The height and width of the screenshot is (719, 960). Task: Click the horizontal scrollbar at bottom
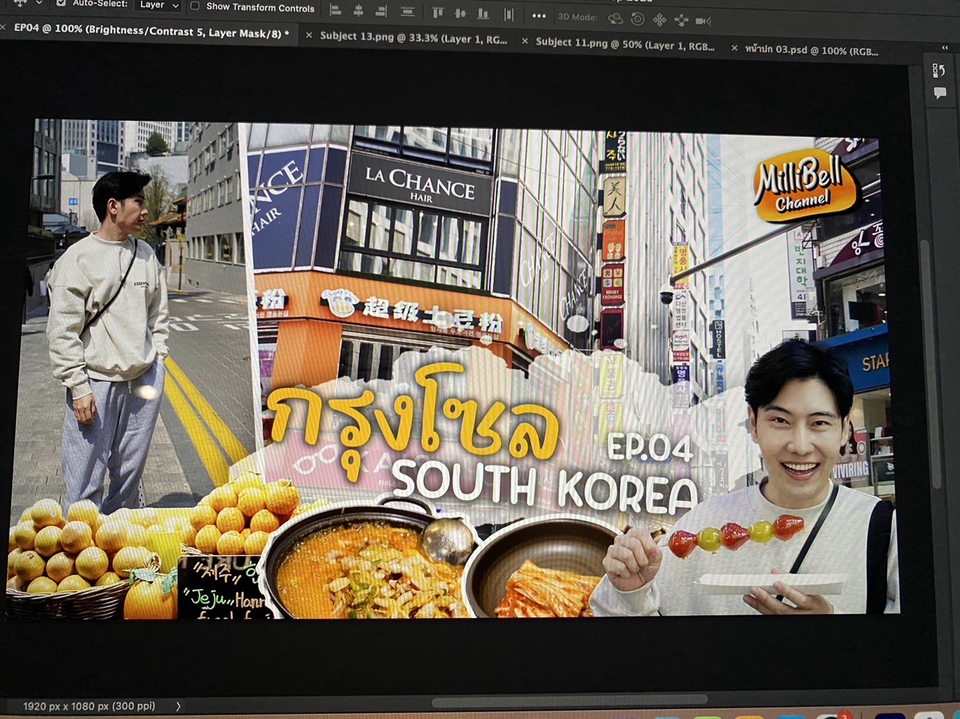570,701
